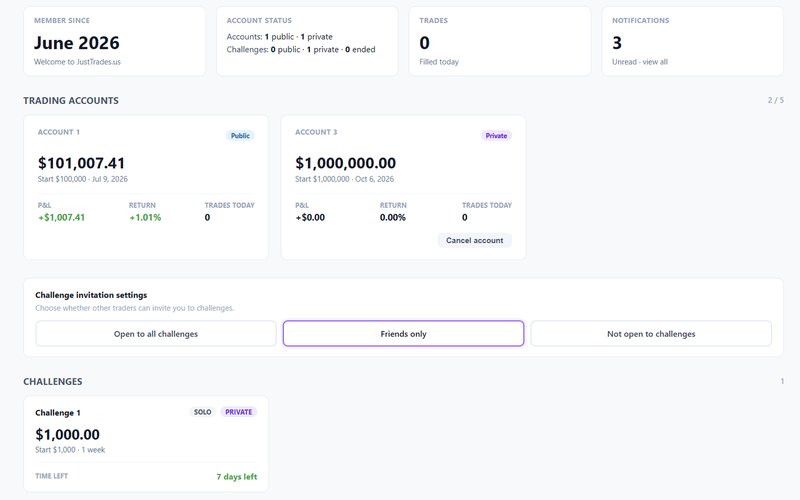Click the Welcome to JustTrades.us text
The height and width of the screenshot is (500, 800).
pos(77,62)
